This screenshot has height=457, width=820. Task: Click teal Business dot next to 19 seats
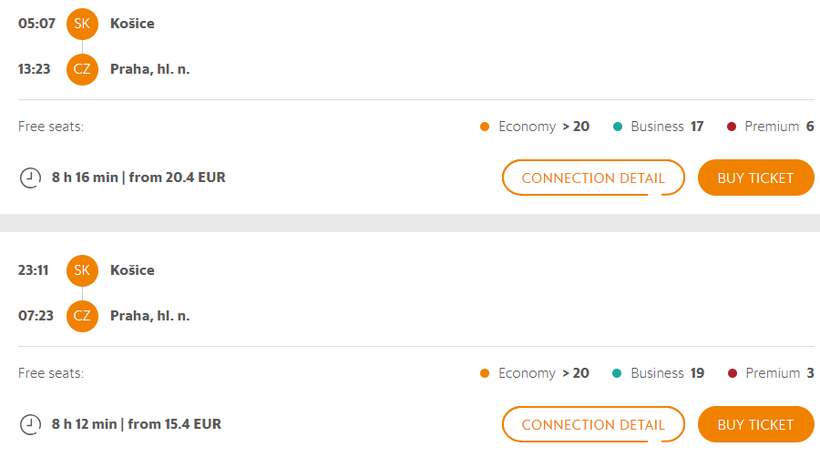click(x=617, y=373)
